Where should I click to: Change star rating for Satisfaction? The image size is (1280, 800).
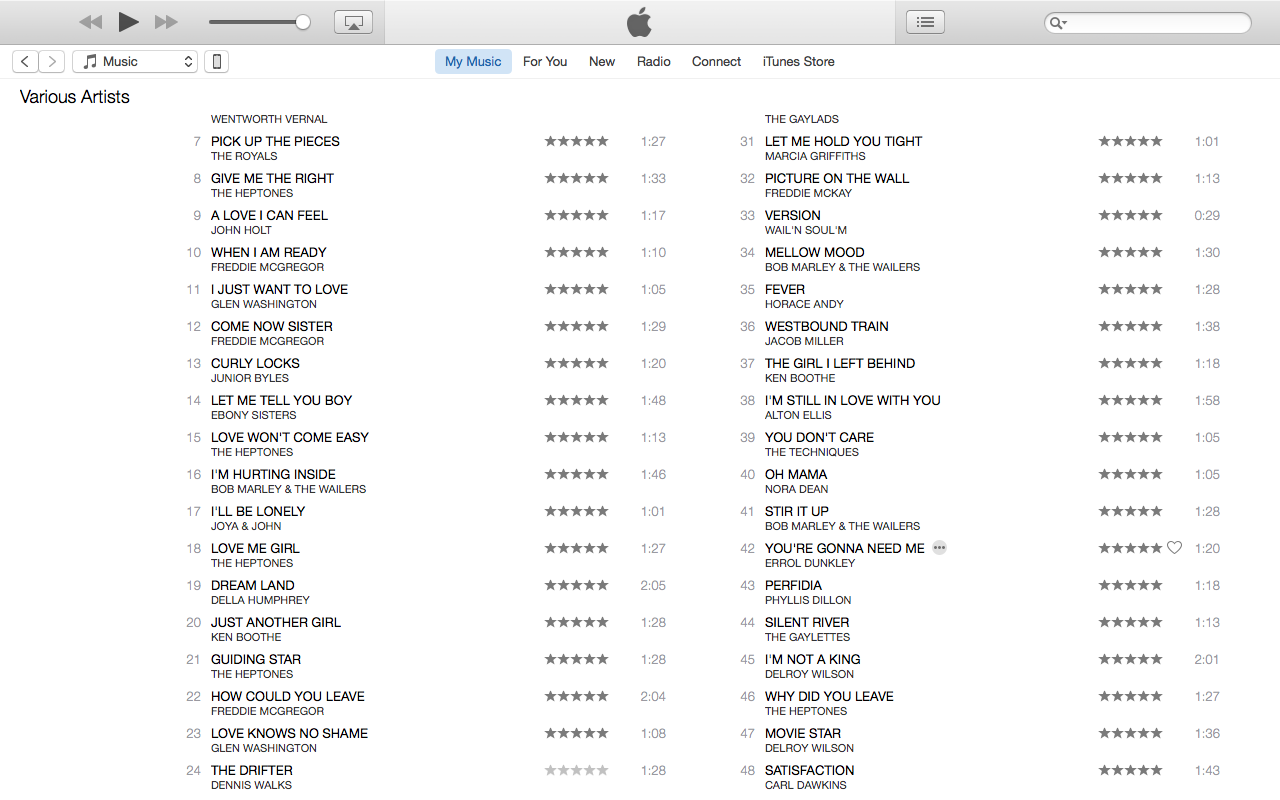click(x=1130, y=770)
